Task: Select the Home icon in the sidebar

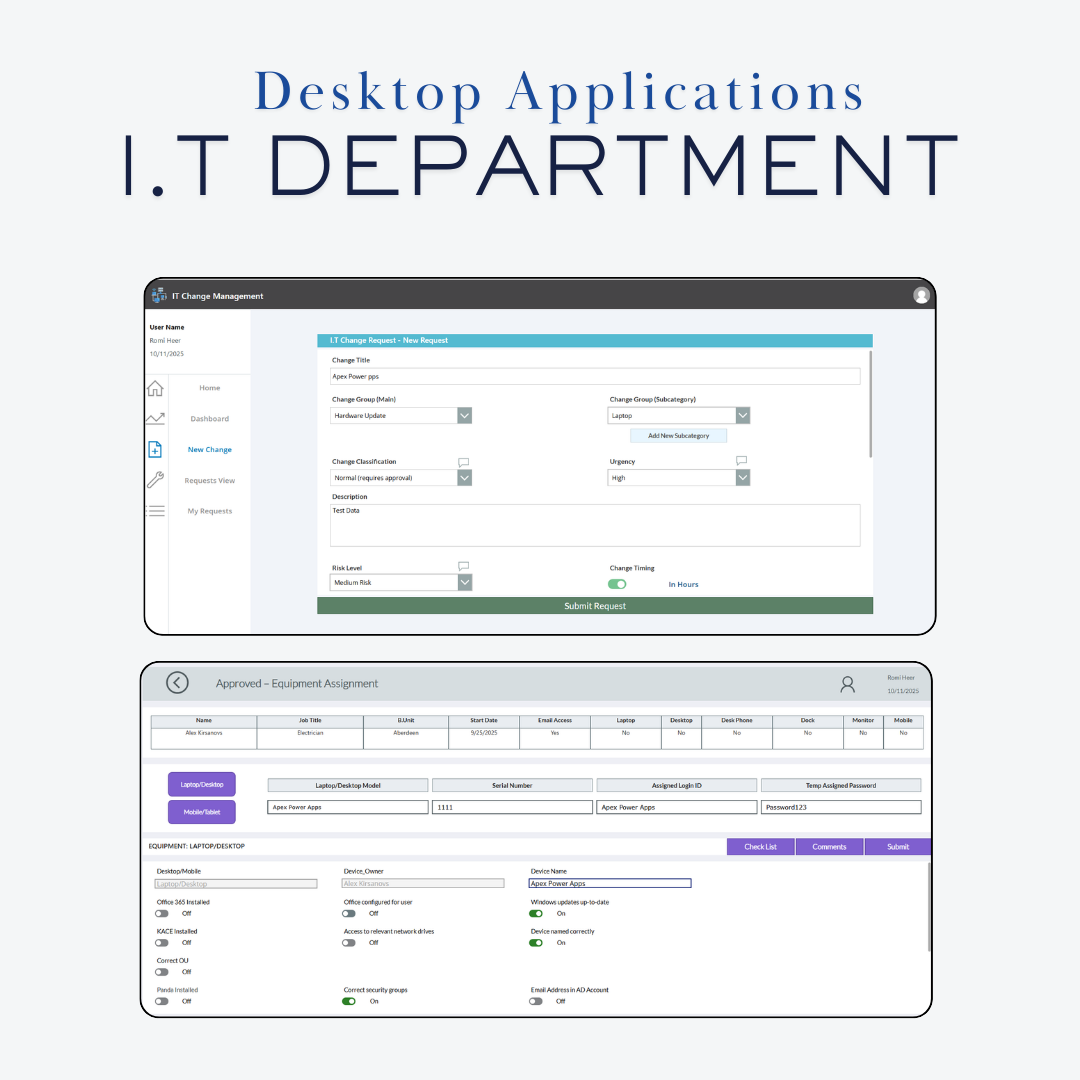Action: tap(156, 388)
